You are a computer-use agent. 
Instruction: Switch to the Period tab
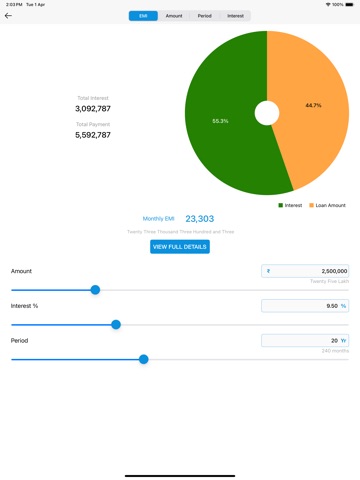coord(204,16)
